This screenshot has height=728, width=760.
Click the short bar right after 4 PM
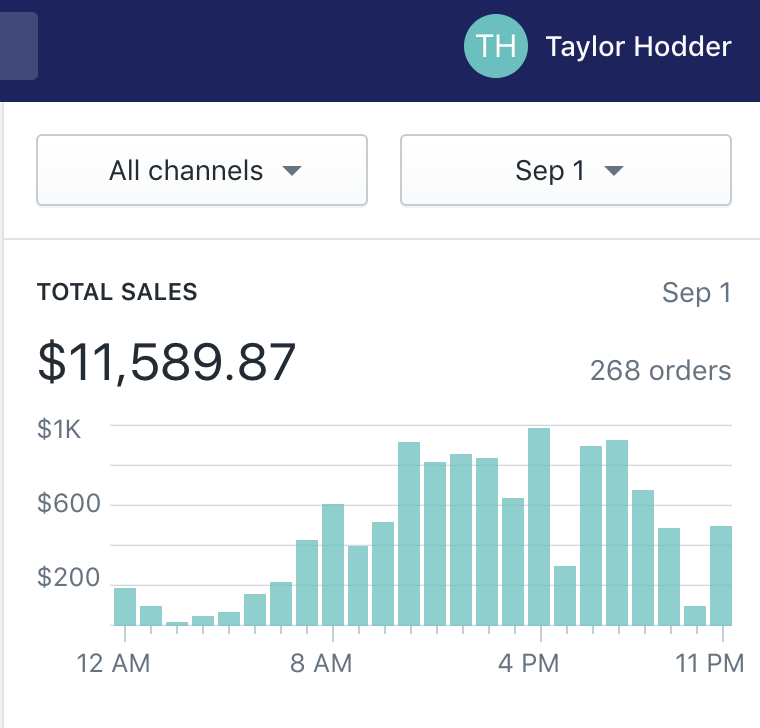(x=565, y=596)
